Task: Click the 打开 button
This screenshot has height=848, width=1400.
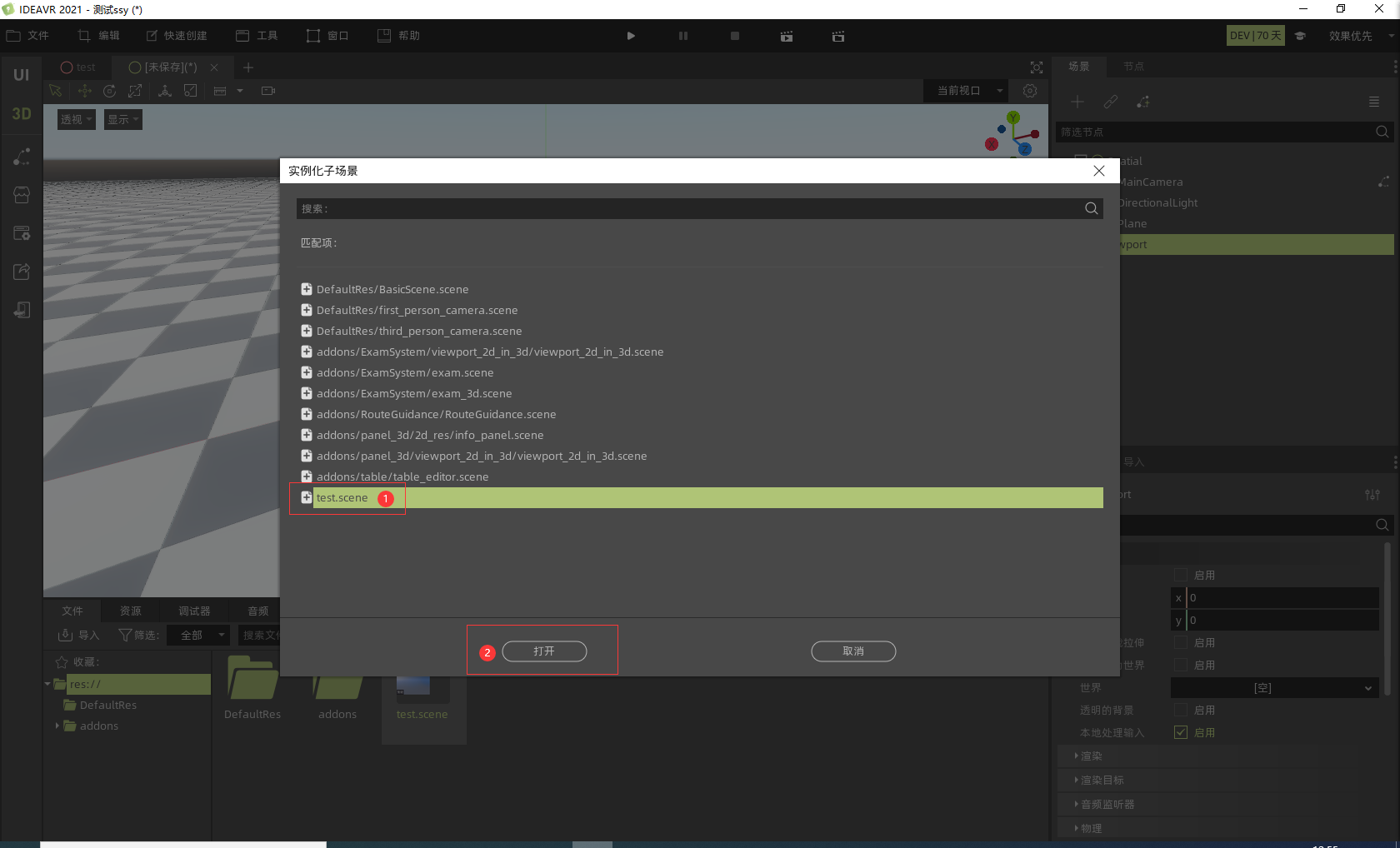Action: [544, 651]
